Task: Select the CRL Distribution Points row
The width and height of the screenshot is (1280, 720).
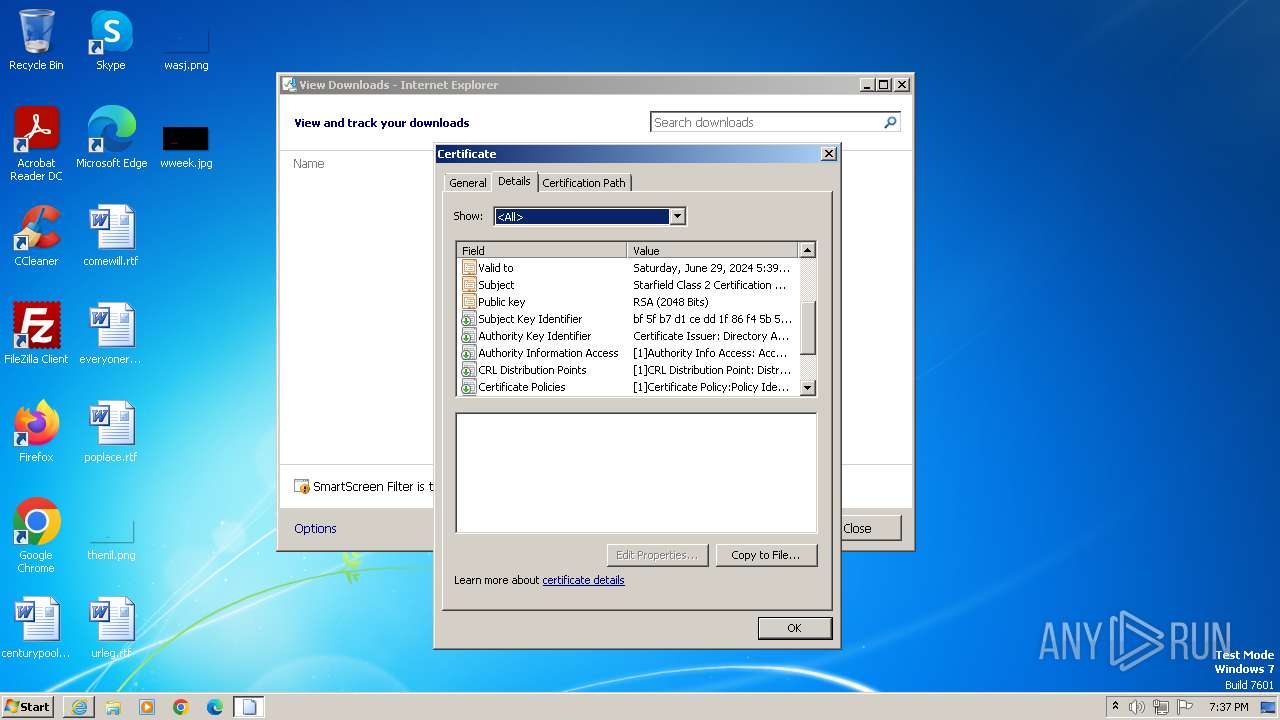Action: [x=629, y=370]
